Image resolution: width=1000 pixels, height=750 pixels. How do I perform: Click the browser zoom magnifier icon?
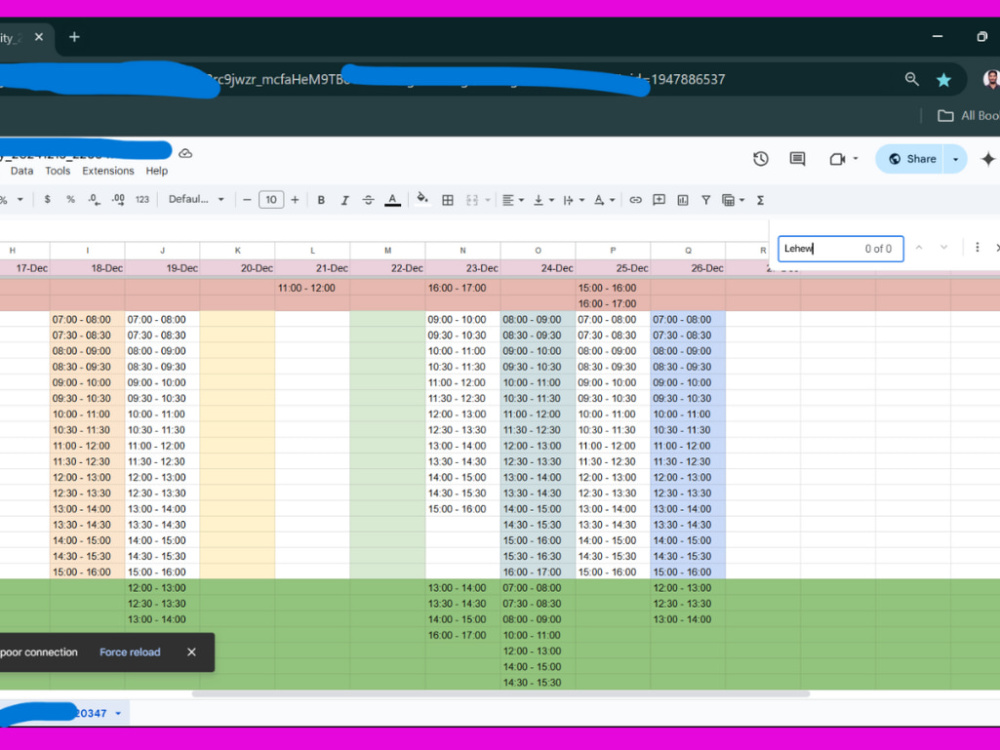point(912,79)
